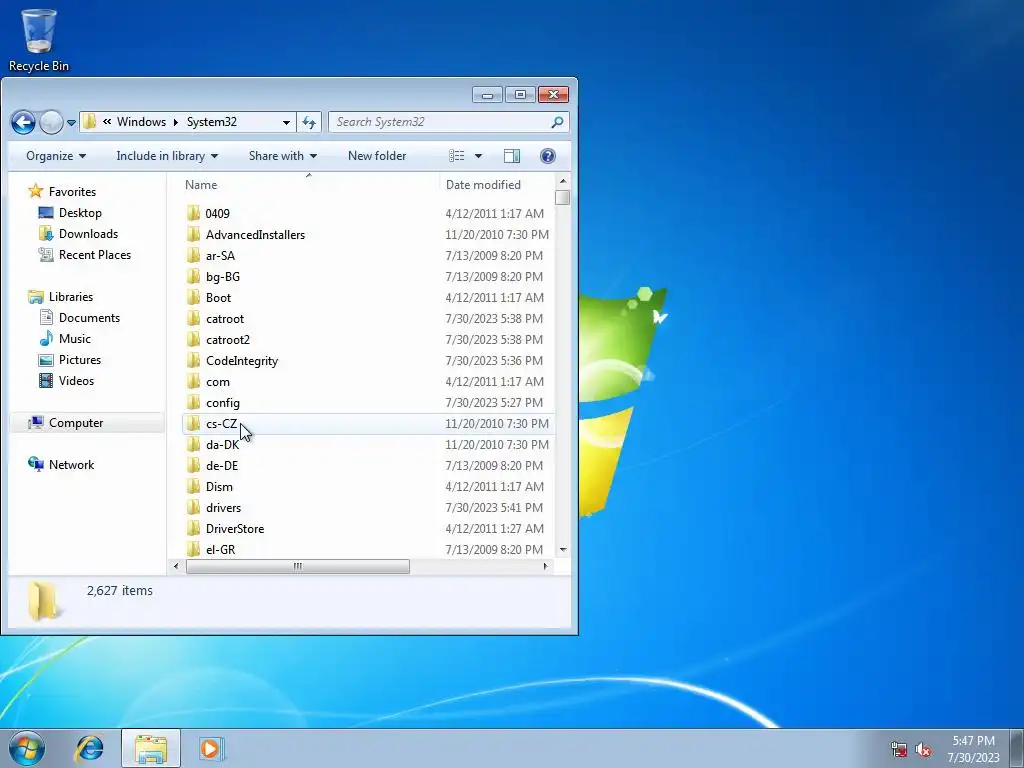Select the Dism folder name

tap(219, 487)
